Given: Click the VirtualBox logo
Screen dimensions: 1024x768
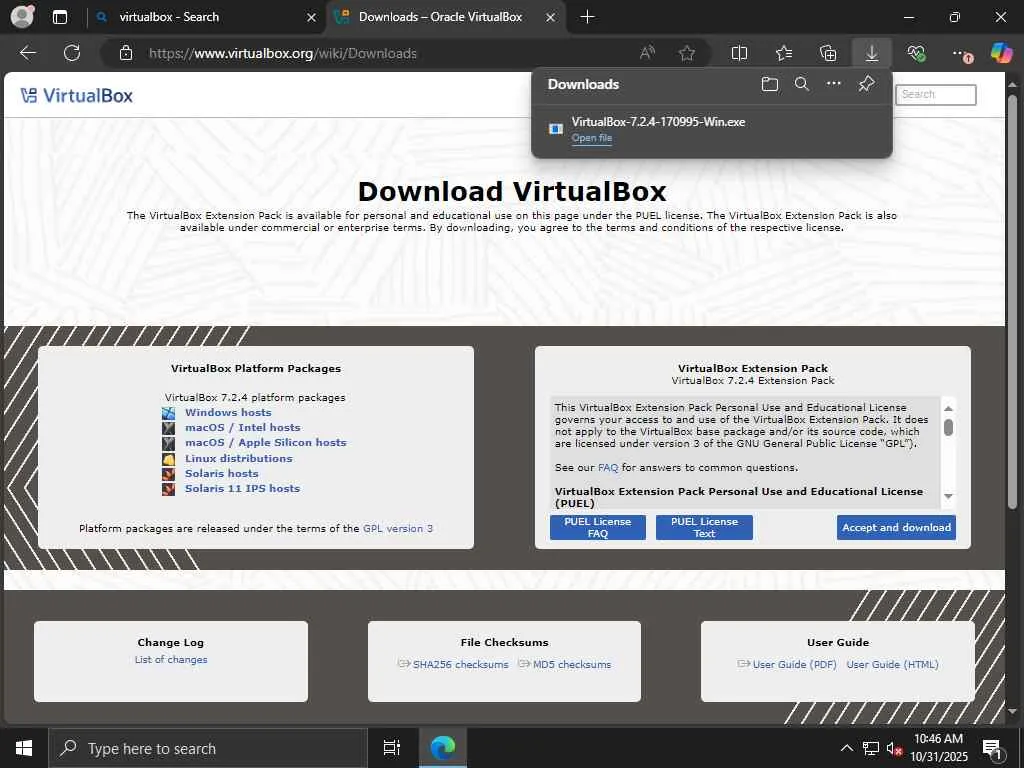Looking at the screenshot, I should pyautogui.click(x=76, y=95).
